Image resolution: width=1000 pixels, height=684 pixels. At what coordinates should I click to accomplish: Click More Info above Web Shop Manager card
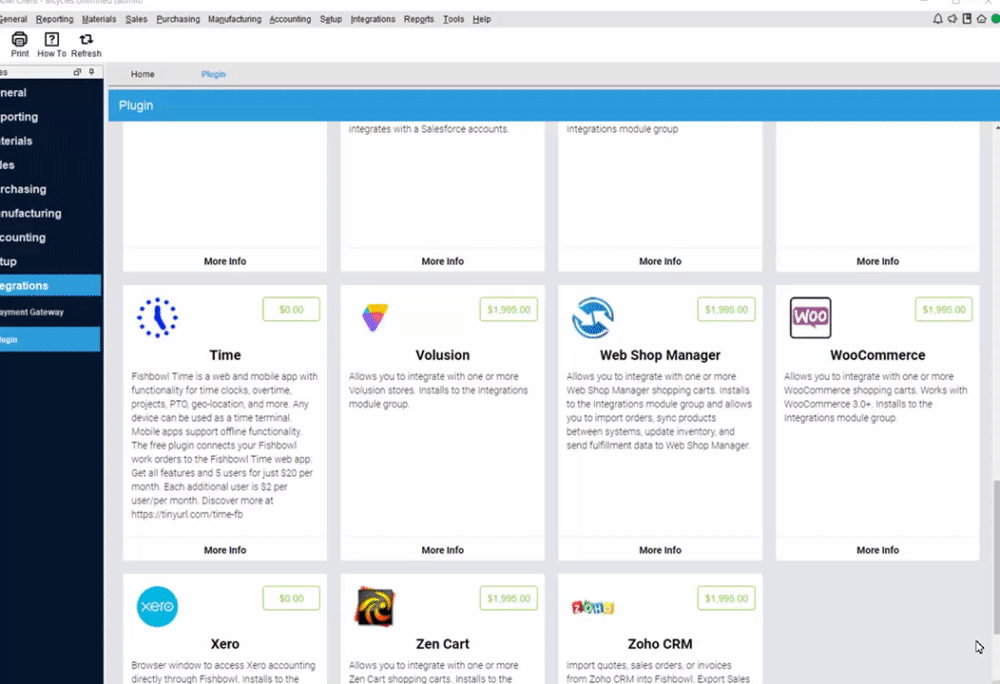pos(660,261)
